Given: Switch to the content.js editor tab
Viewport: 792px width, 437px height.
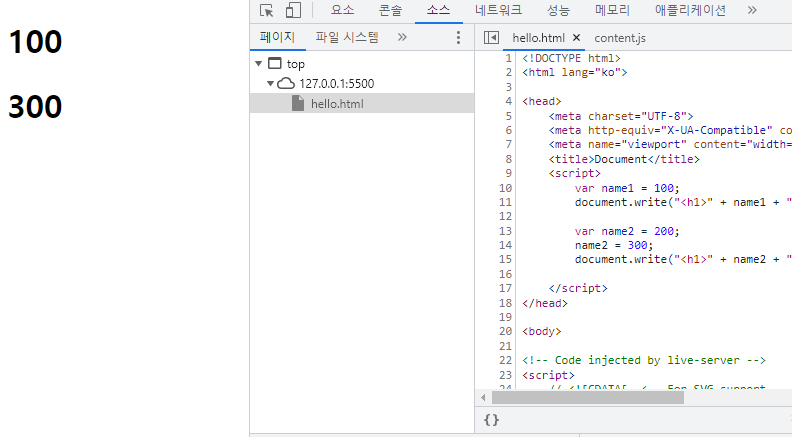Looking at the screenshot, I should click(620, 38).
